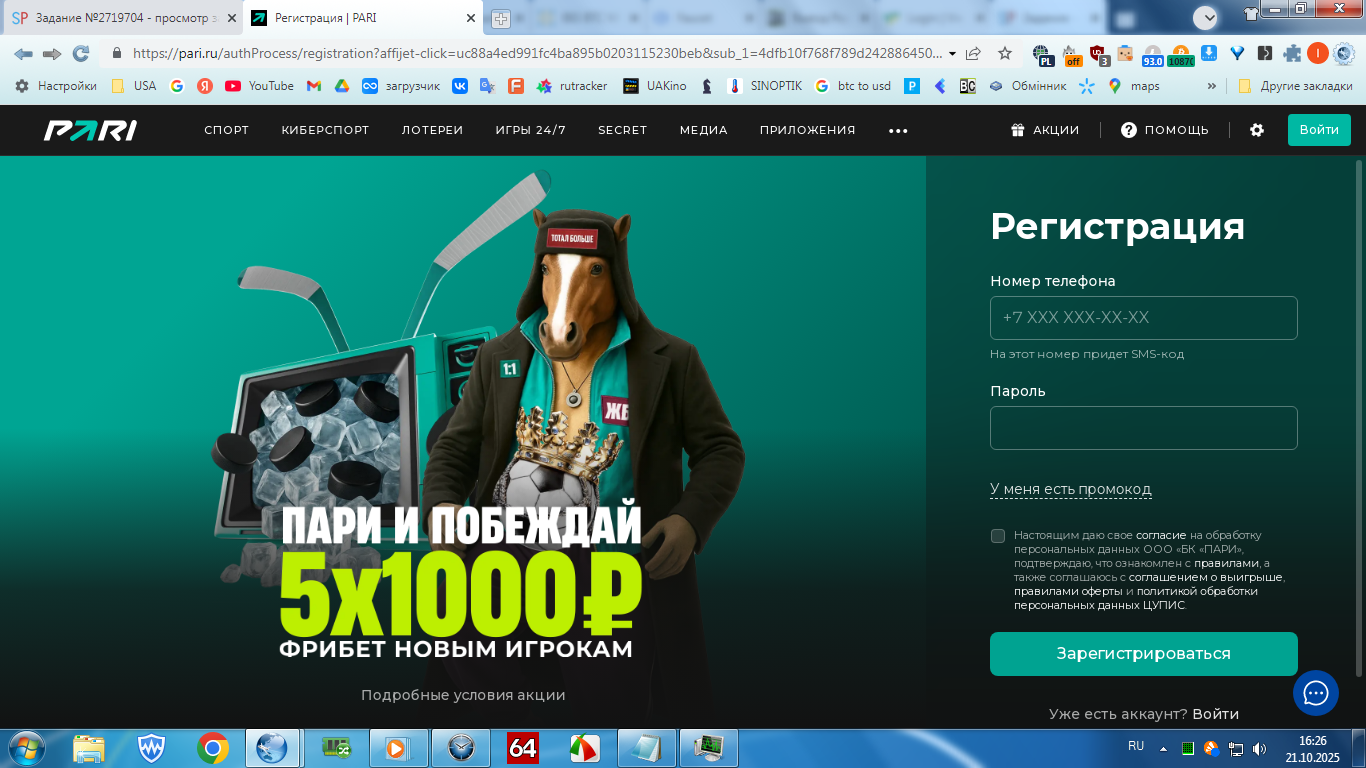The image size is (1366, 768).
Task: Open the new tab button
Action: (501, 19)
